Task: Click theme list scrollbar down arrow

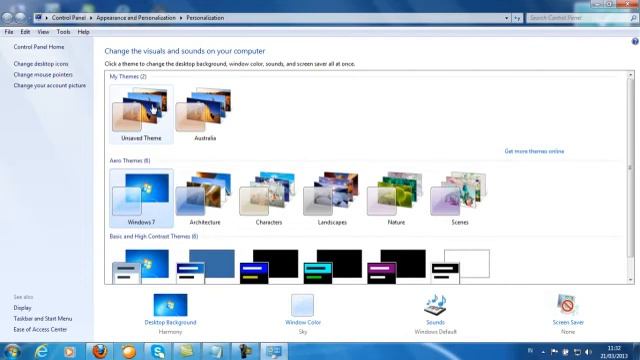Action: [x=631, y=280]
